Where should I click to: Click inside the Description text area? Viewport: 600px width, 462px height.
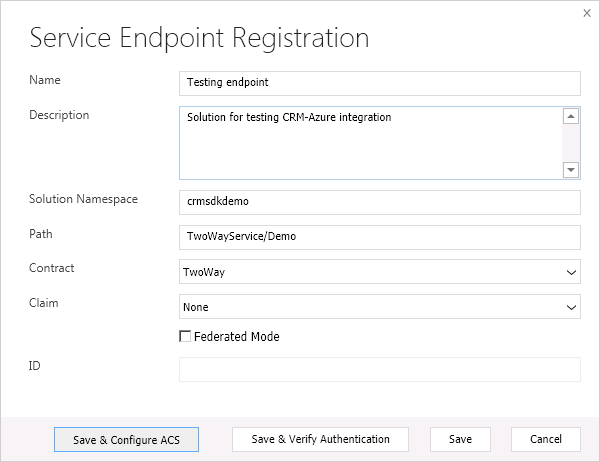[x=370, y=143]
